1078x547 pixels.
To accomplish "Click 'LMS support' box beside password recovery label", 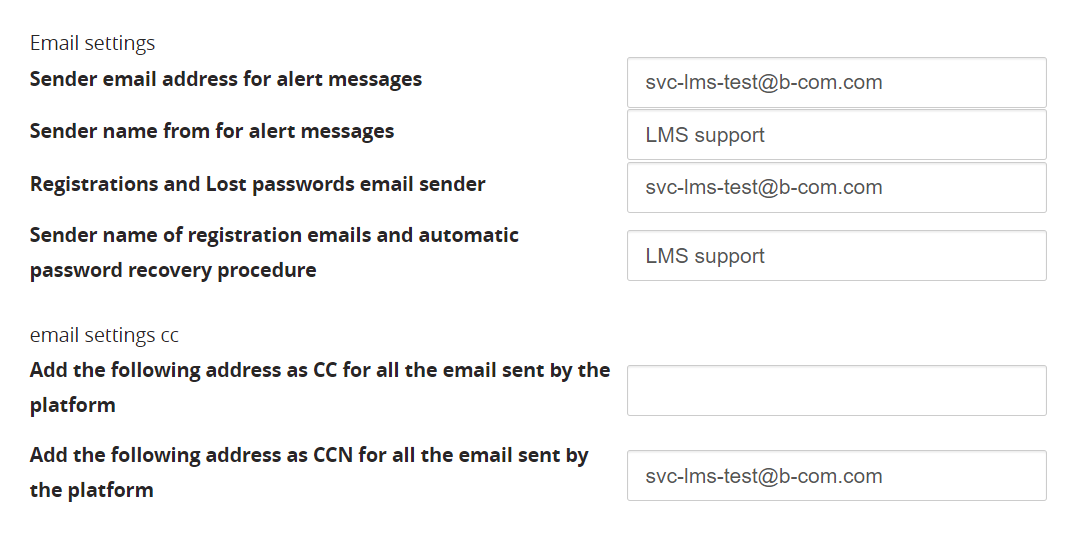I will click(x=836, y=256).
